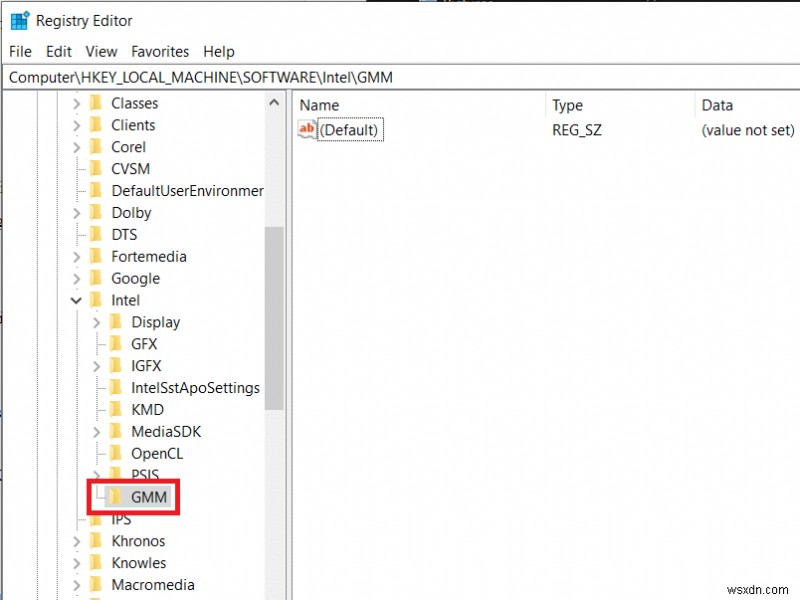Select the GMM folder icon
Screen dimensions: 800x600
pyautogui.click(x=115, y=496)
